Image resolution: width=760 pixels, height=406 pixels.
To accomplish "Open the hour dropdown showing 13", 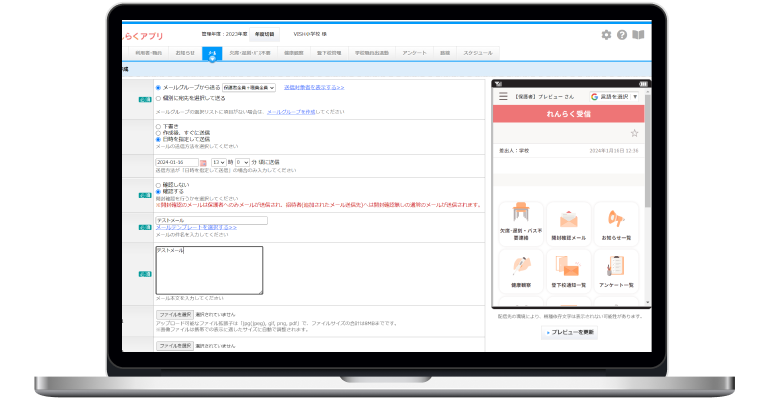I will 219,162.
